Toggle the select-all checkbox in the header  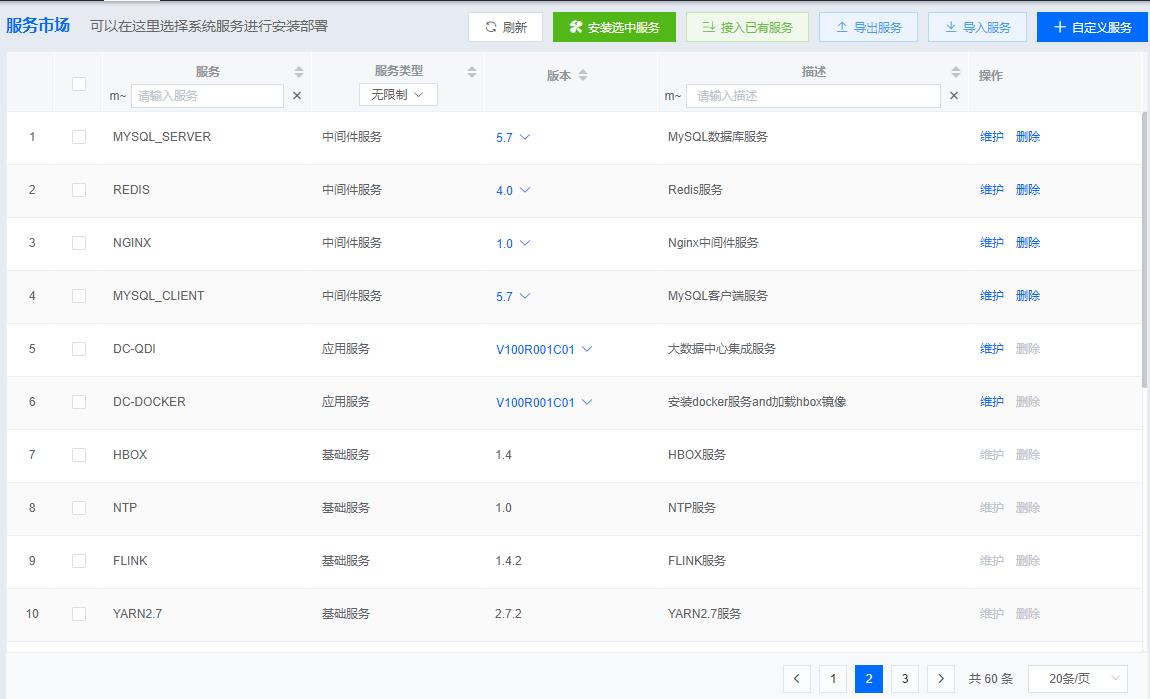point(80,84)
